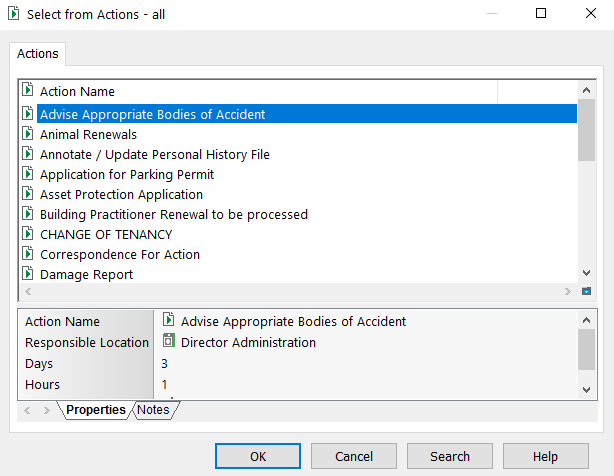The width and height of the screenshot is (614, 476).
Task: Click the Asset Protection Application row icon
Action: (28, 194)
